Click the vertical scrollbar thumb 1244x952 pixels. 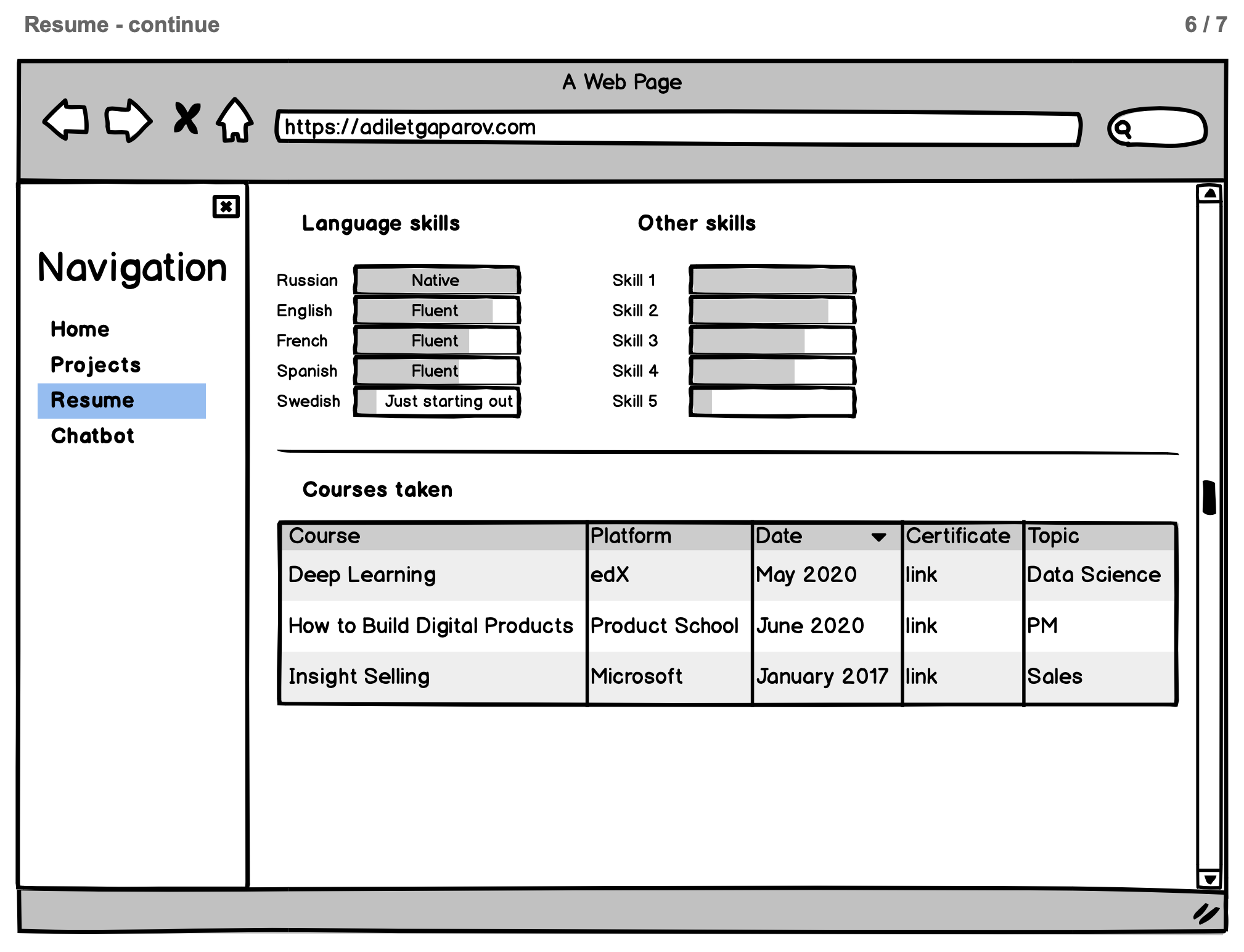click(x=1209, y=497)
